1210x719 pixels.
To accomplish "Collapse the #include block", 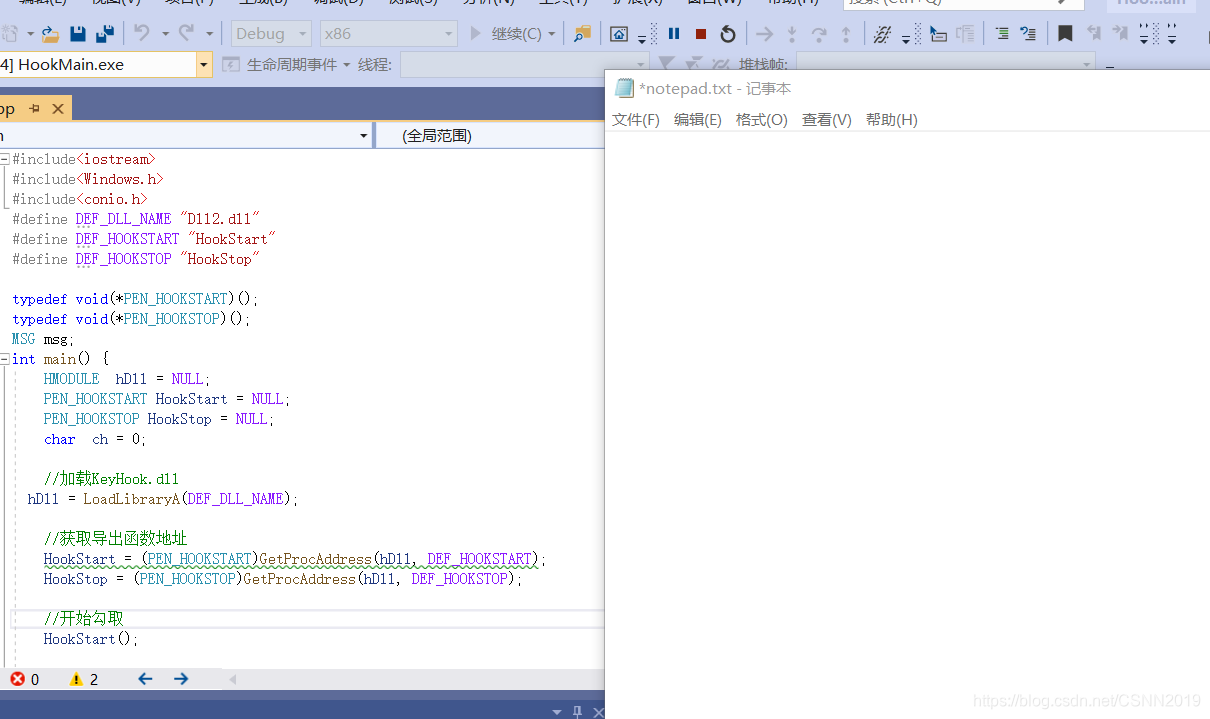I will [5, 159].
